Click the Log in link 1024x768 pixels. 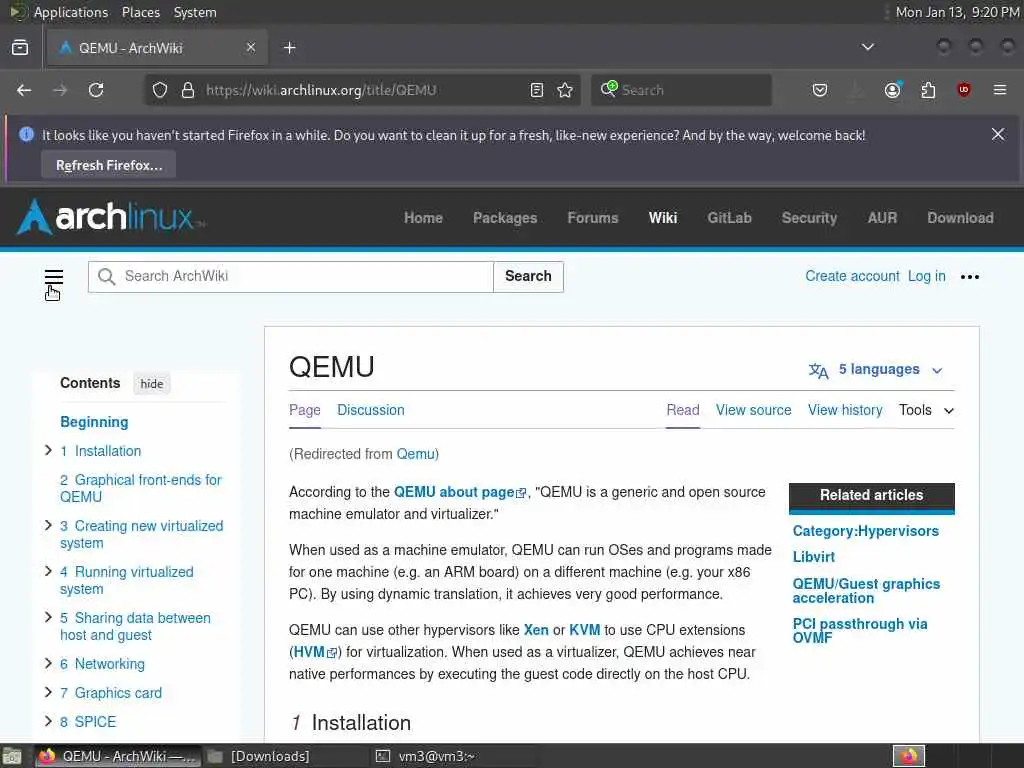[x=927, y=276]
